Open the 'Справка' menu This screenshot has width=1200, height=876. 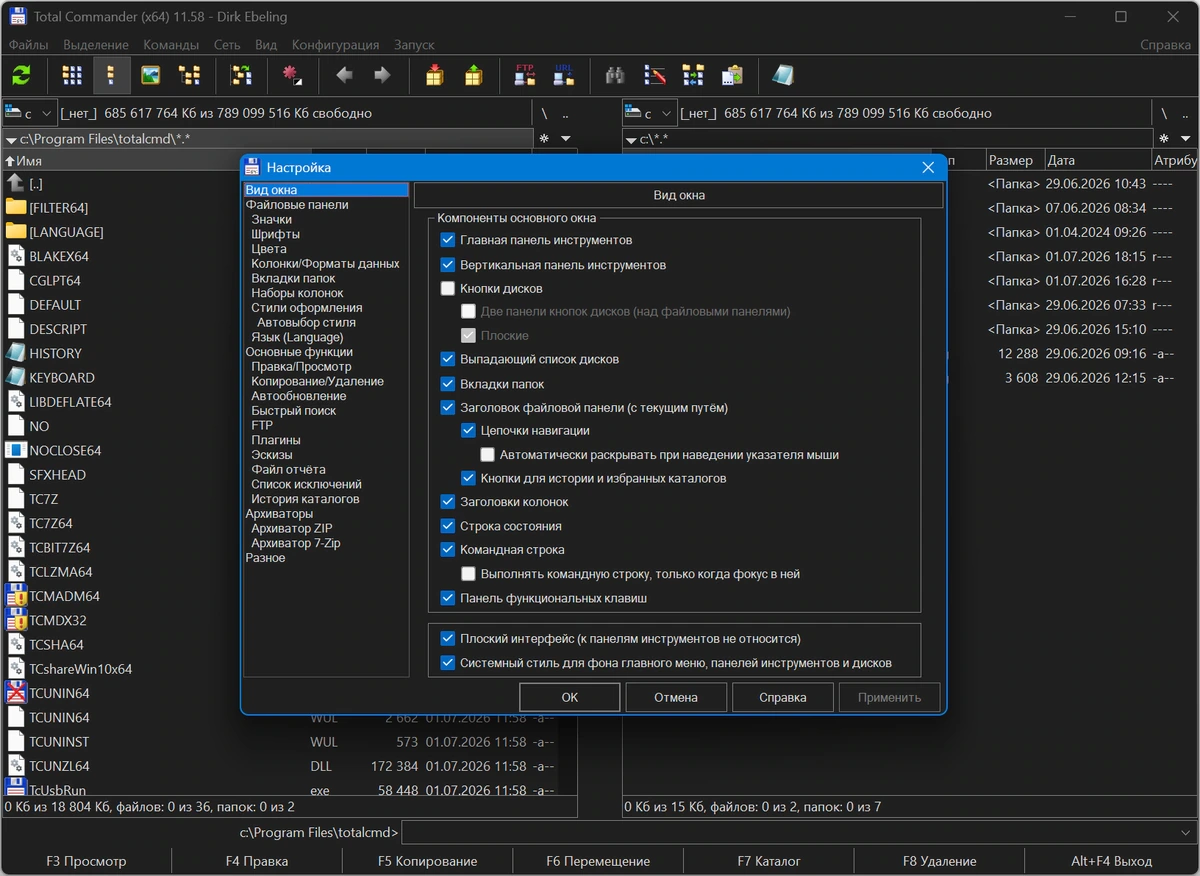1165,45
